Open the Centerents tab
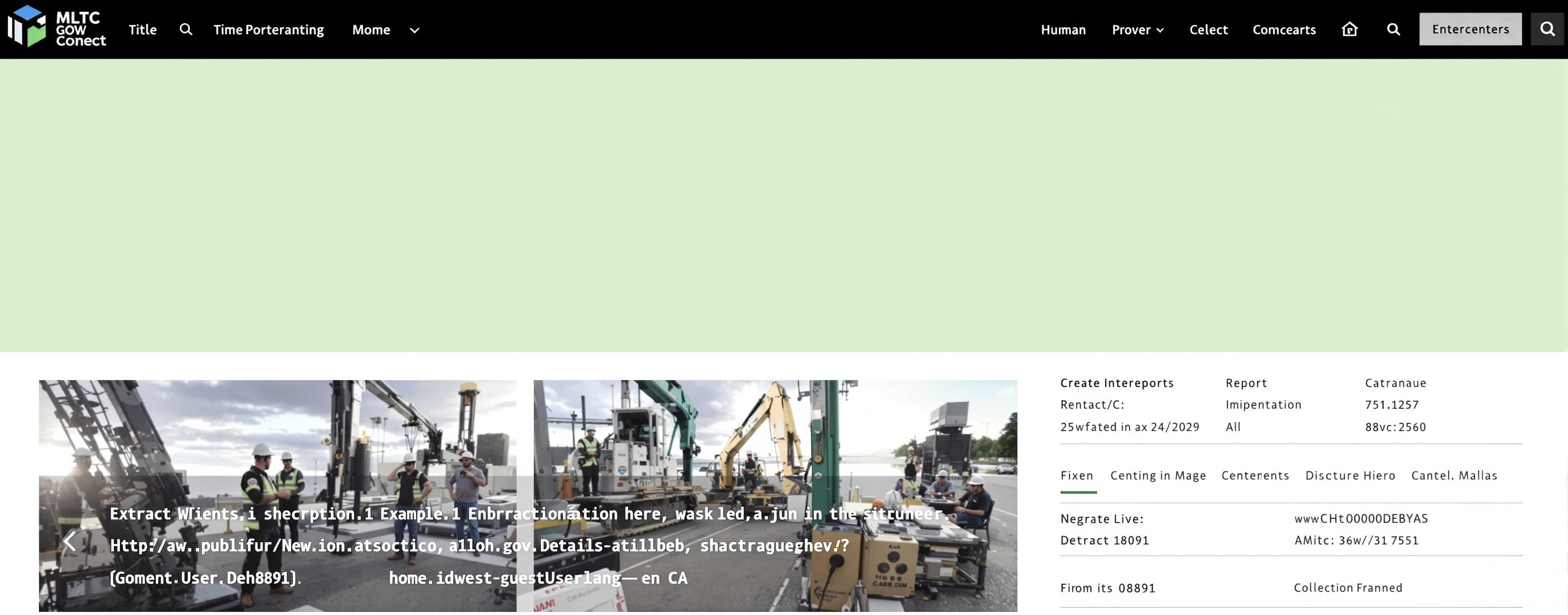The width and height of the screenshot is (1568, 615). [1255, 476]
